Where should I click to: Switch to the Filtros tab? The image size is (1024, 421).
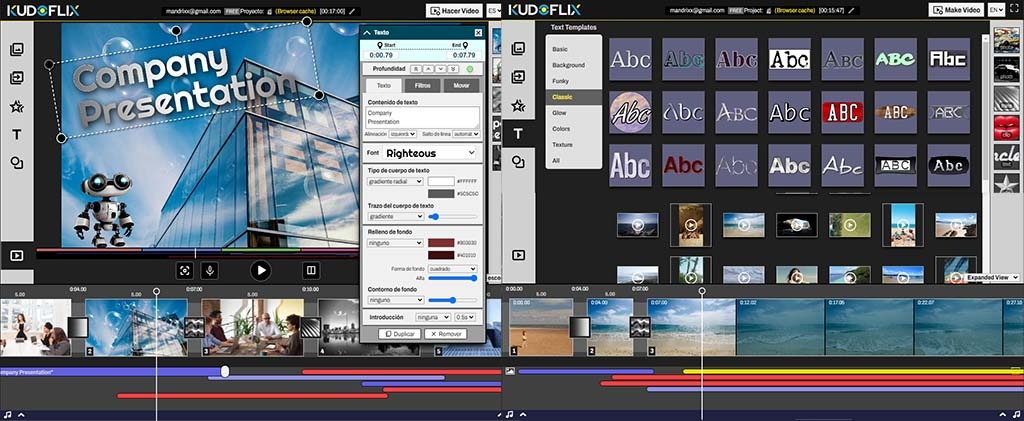(x=423, y=86)
